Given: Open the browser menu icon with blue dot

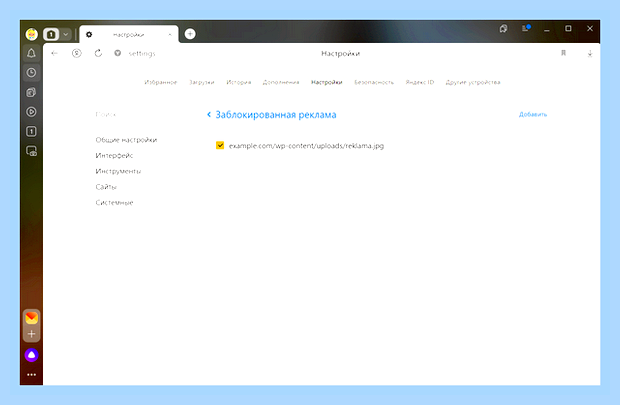Looking at the screenshot, I should (525, 28).
